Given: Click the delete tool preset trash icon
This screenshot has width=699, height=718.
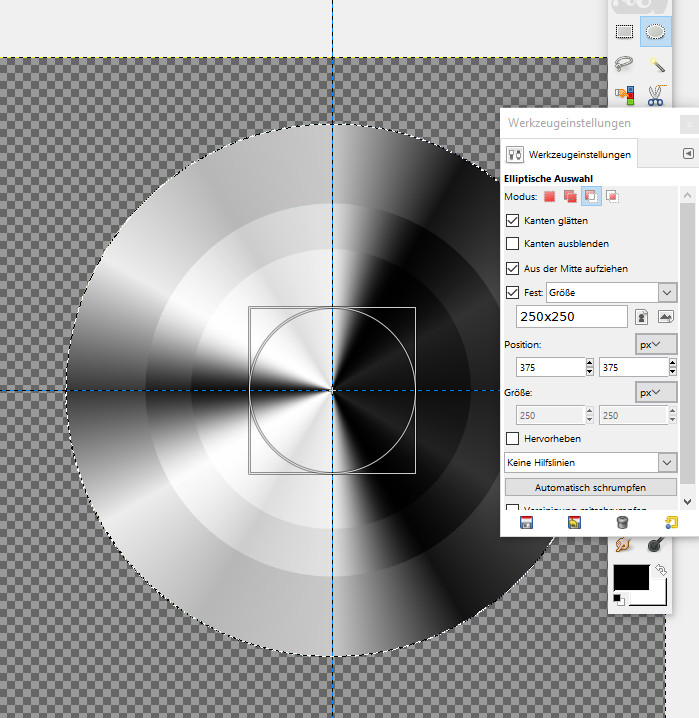Looking at the screenshot, I should click(622, 522).
